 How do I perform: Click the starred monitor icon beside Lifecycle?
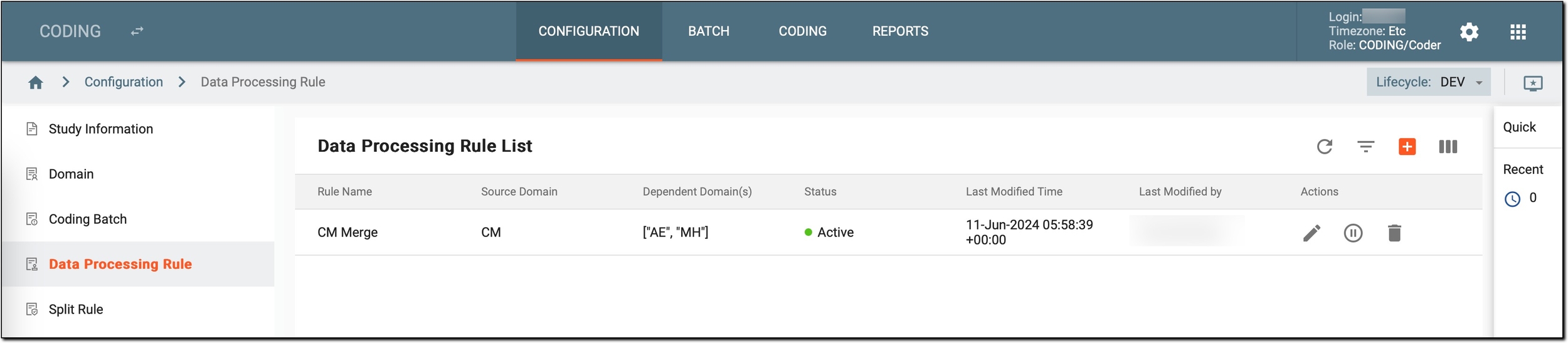pos(1533,83)
